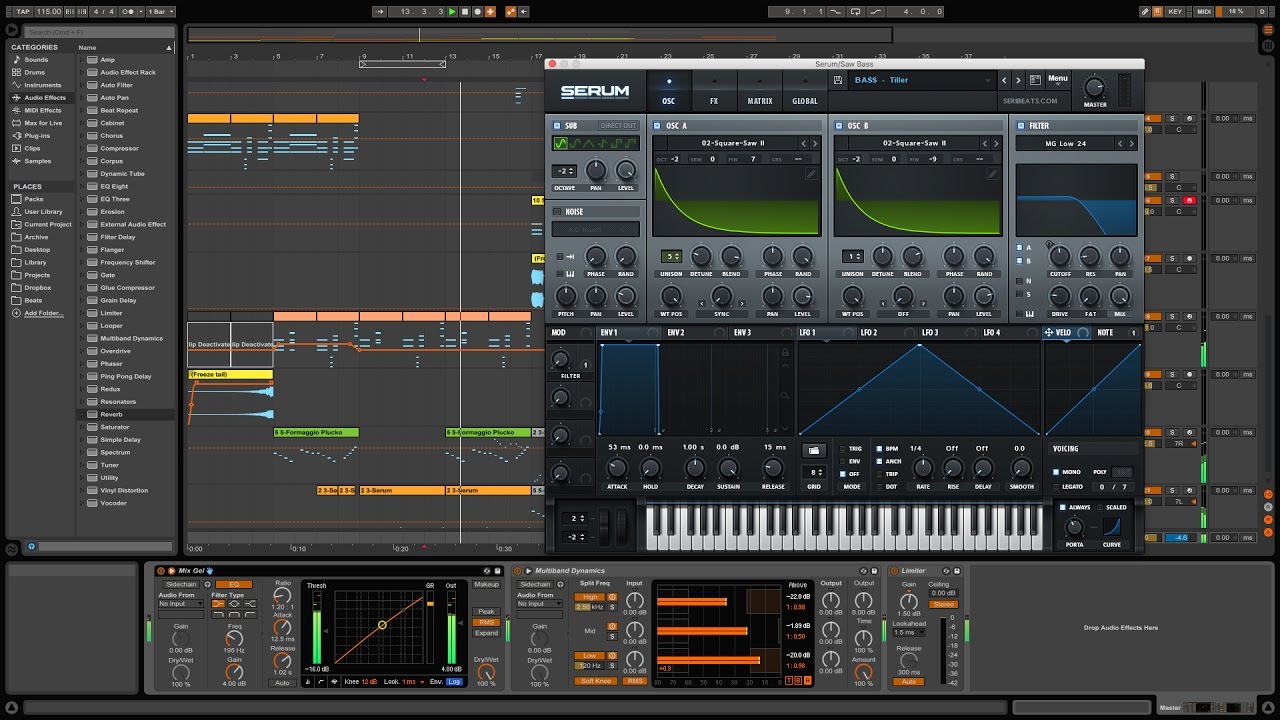Click Mix Gel Makeup button
This screenshot has width=1280, height=720.
(x=486, y=585)
